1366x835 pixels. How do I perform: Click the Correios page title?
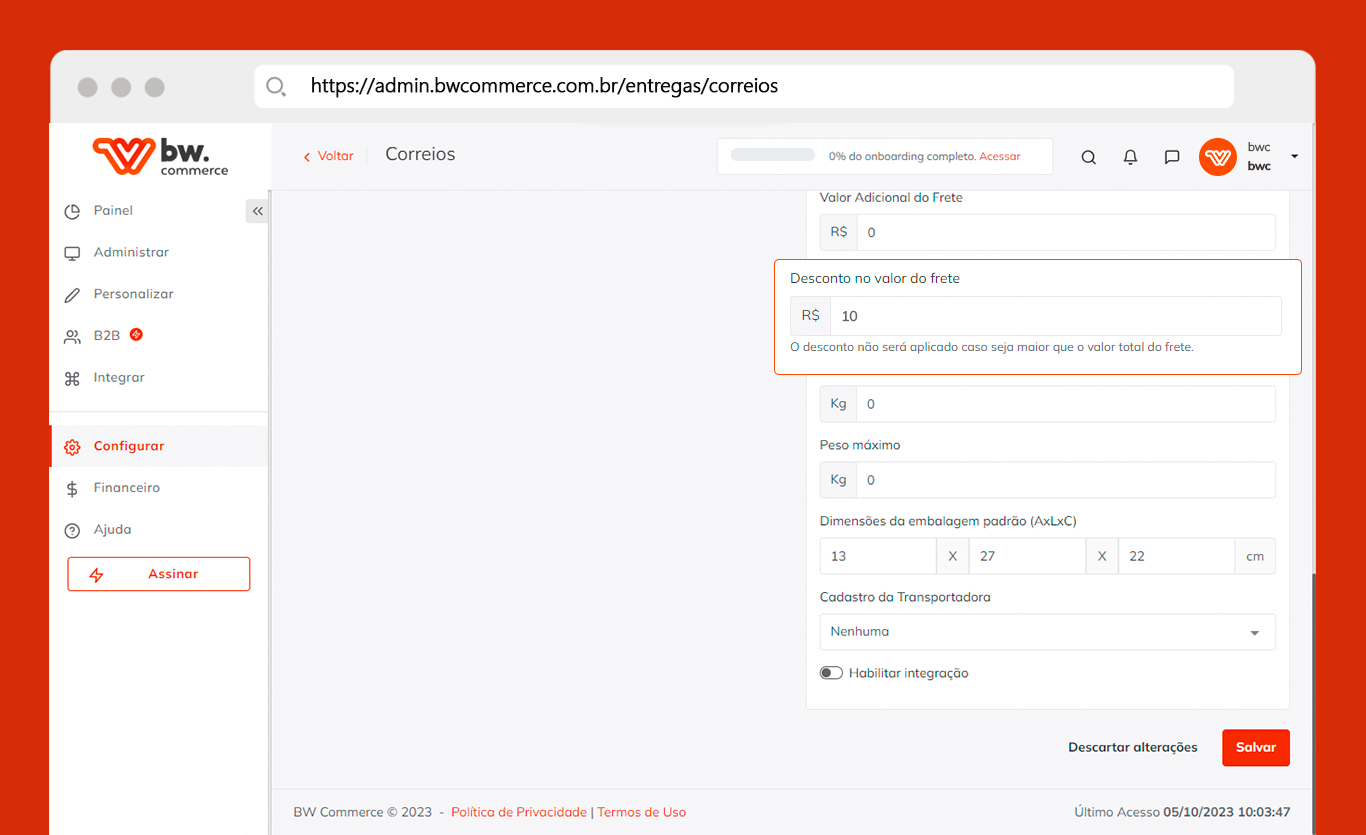pyautogui.click(x=420, y=155)
